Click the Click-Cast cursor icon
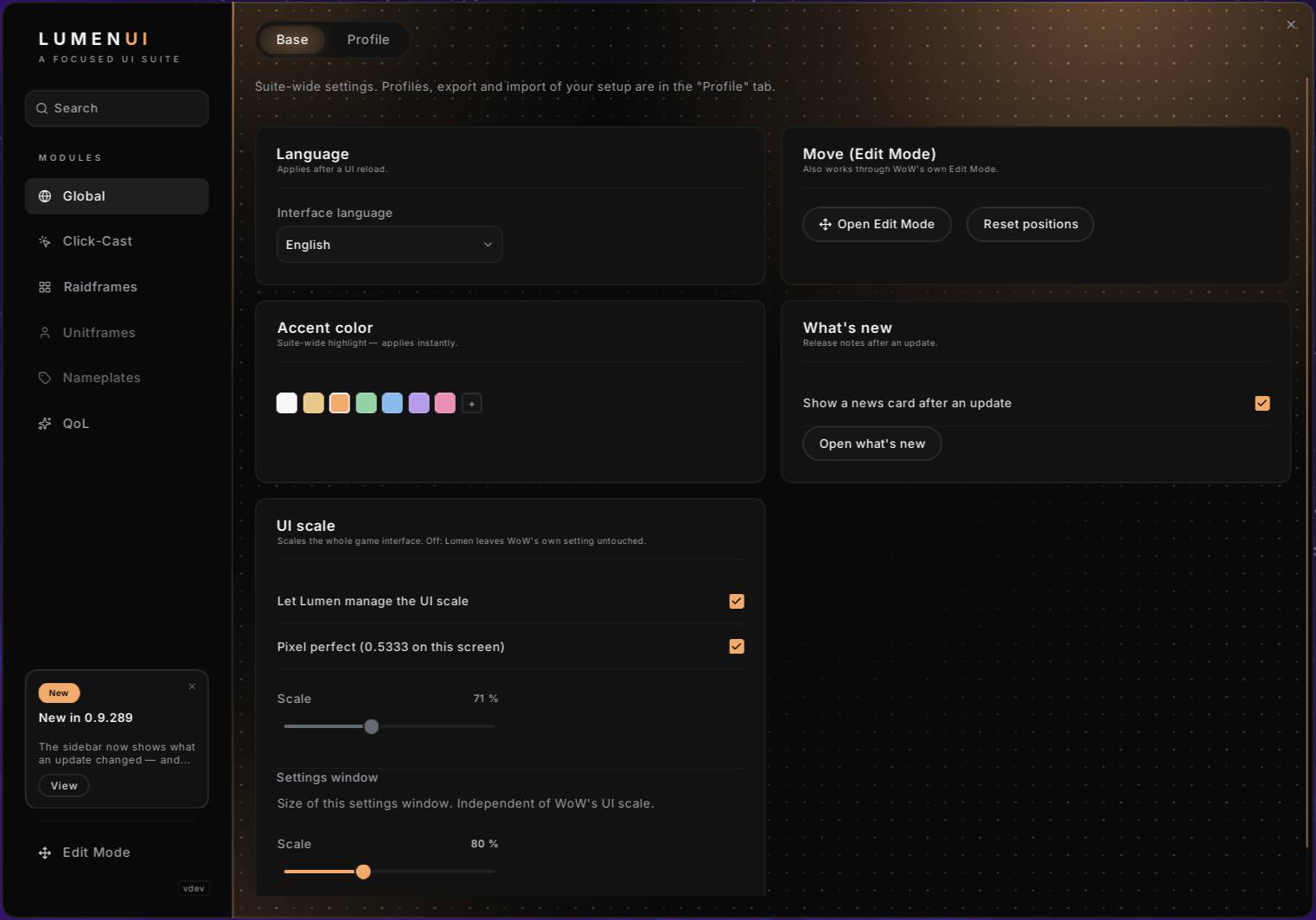 click(x=45, y=241)
